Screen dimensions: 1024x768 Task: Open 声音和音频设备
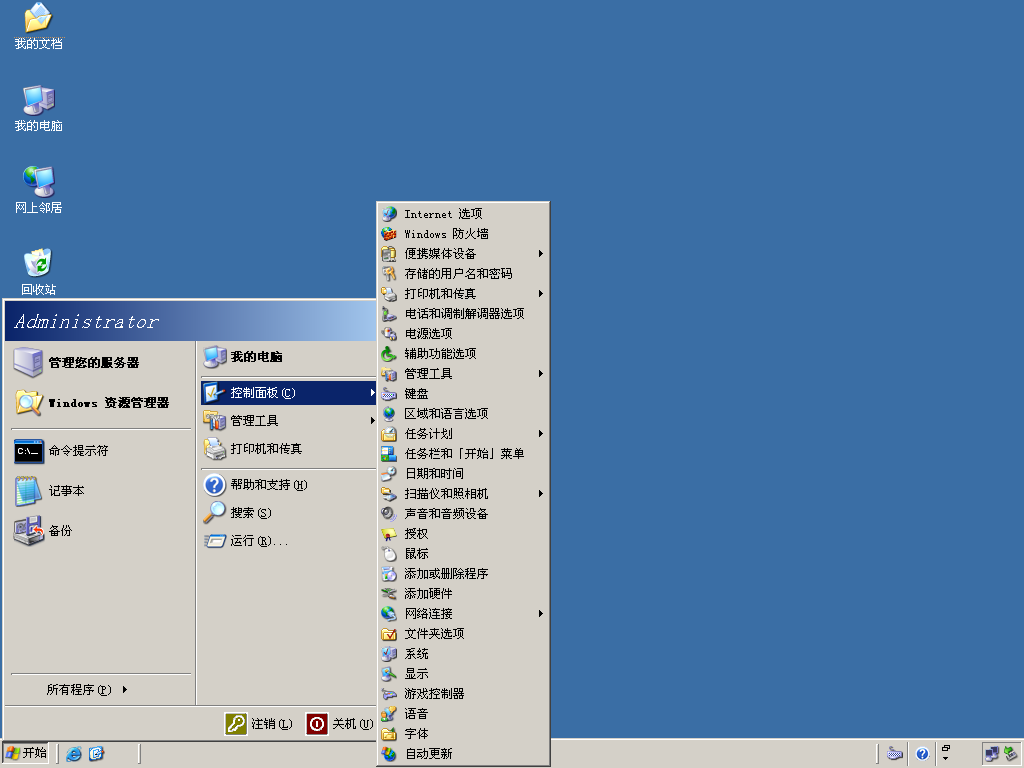tap(463, 513)
